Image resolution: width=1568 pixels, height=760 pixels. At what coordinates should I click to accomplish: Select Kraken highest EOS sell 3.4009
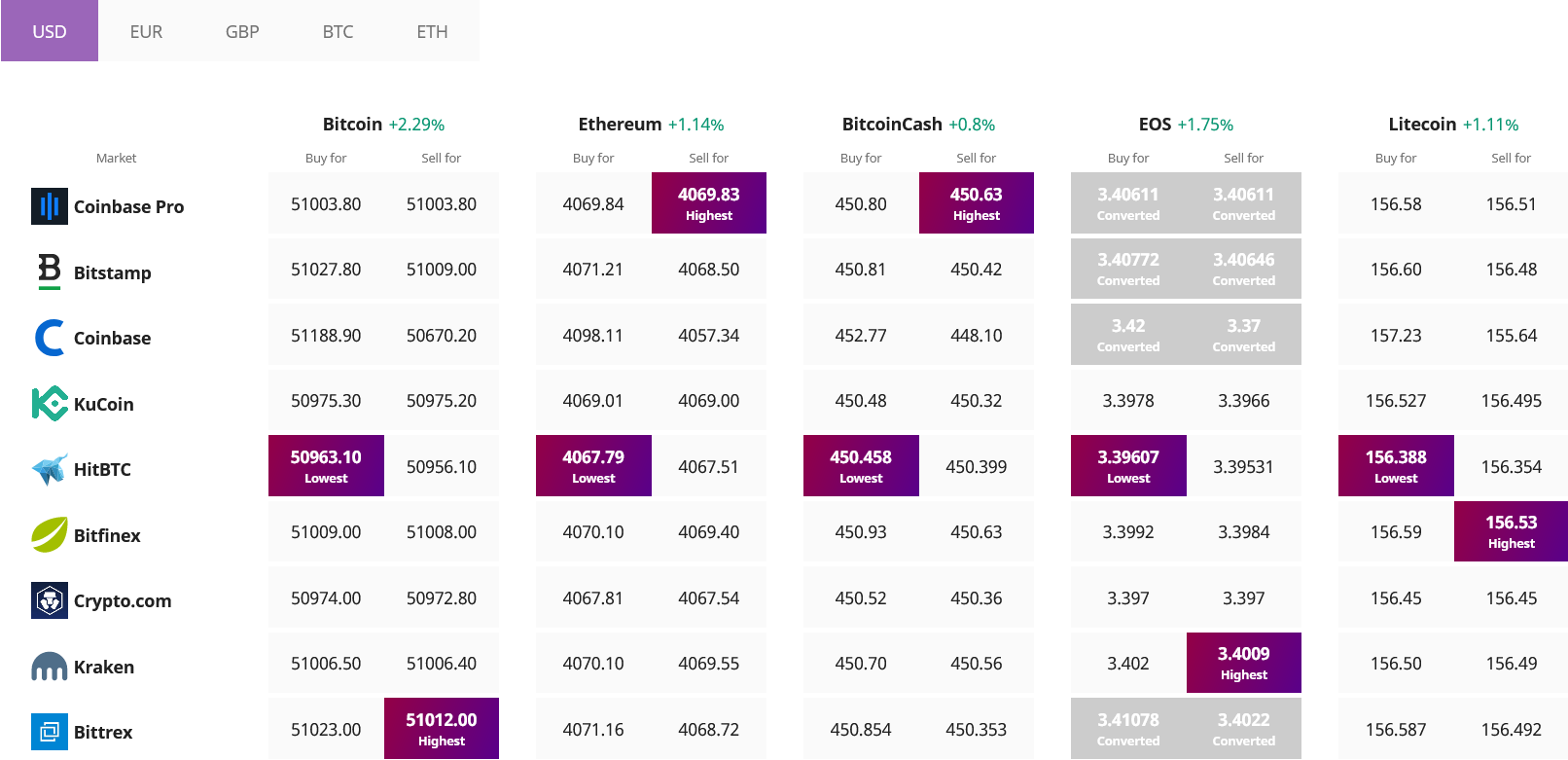(1244, 663)
